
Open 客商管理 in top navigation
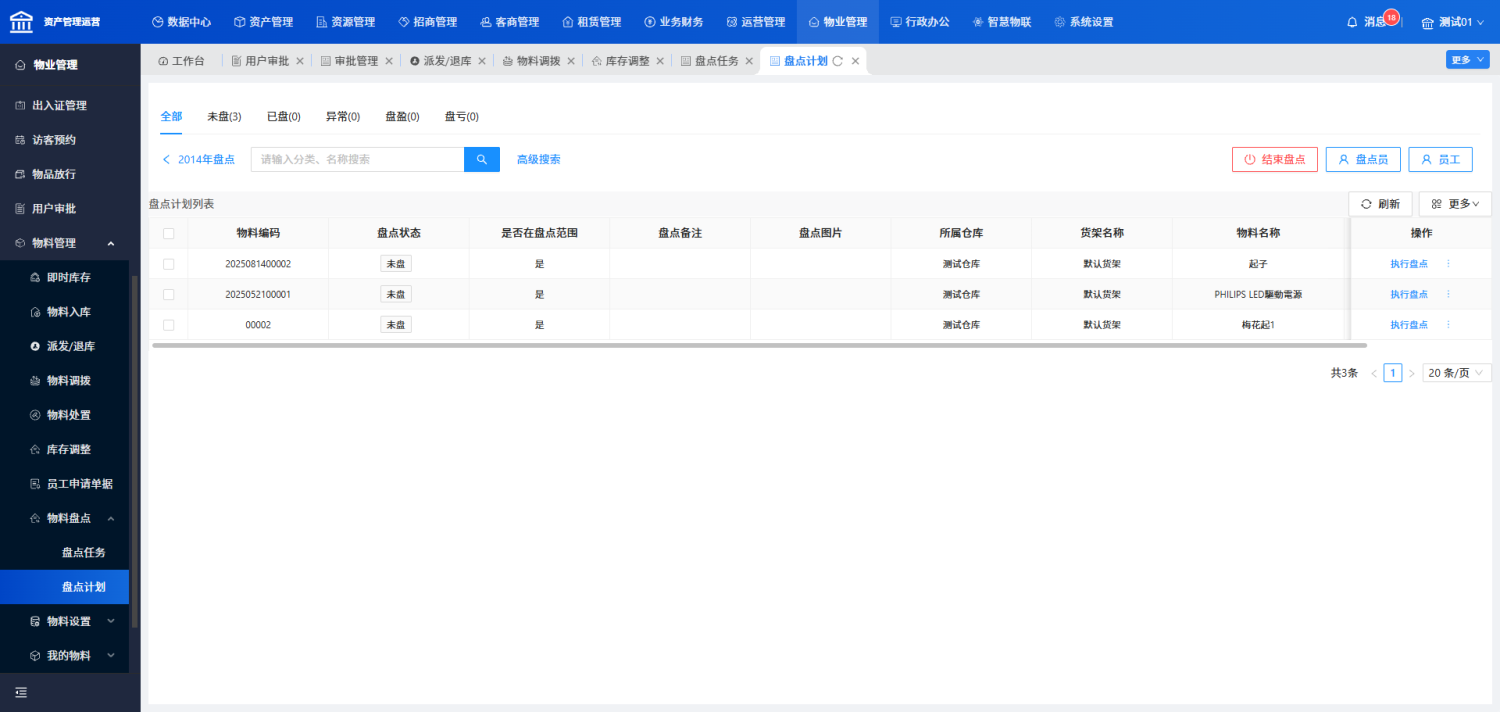coord(509,22)
